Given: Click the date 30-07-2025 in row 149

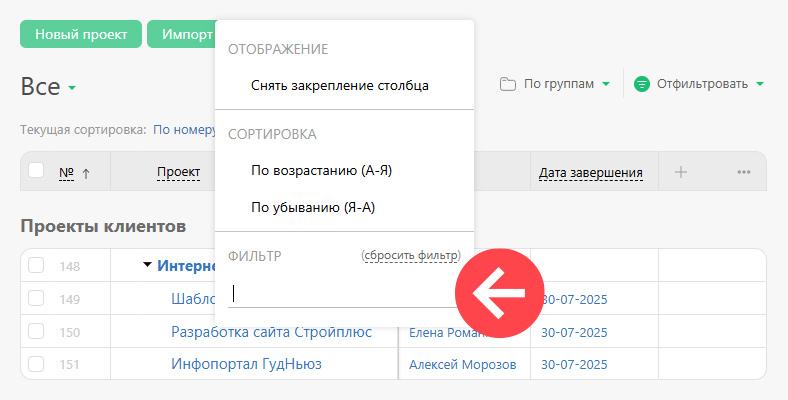Looking at the screenshot, I should (x=574, y=299).
